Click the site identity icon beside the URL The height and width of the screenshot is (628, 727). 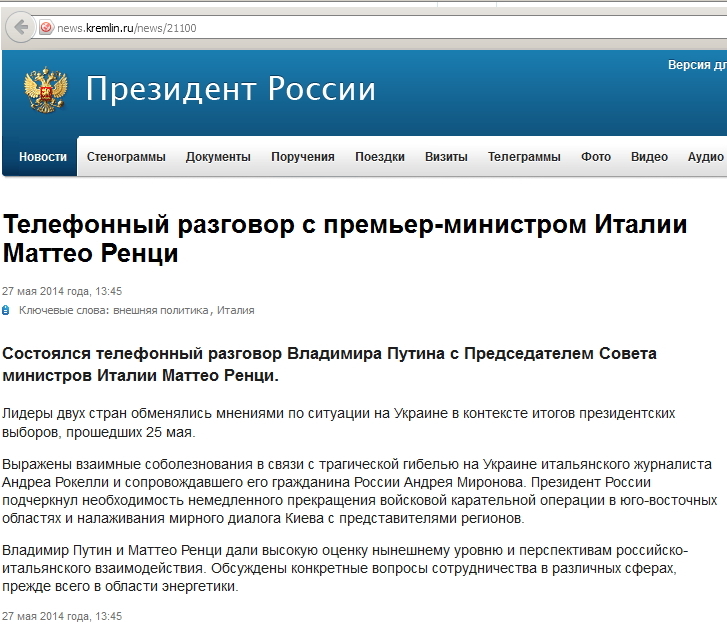tap(45, 28)
